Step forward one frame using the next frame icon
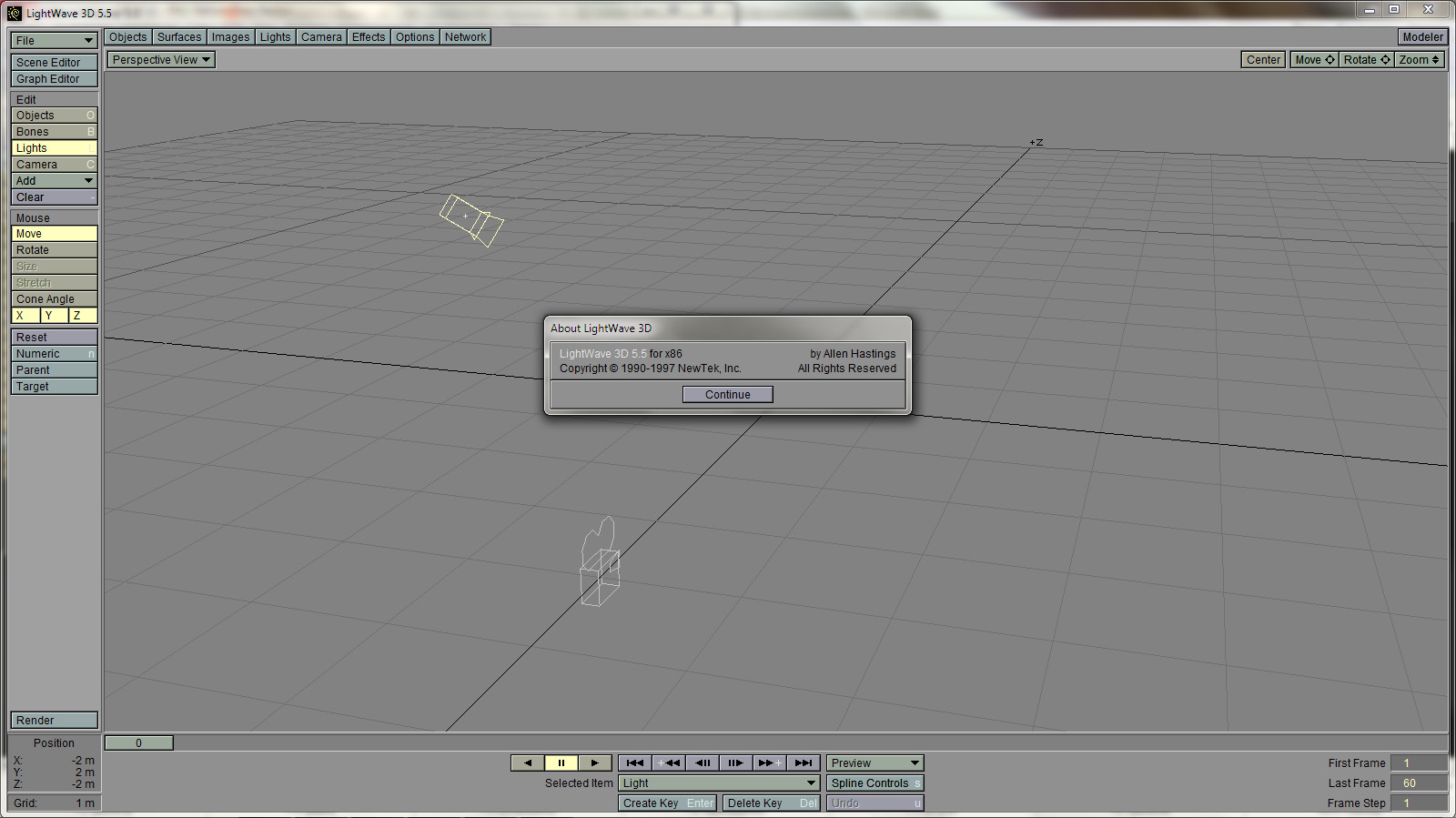Screen dimensions: 1456x818 (x=735, y=763)
